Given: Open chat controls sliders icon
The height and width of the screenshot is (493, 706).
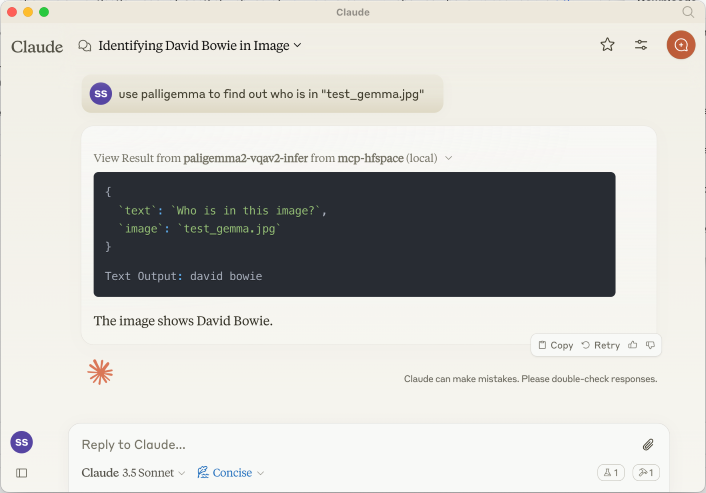Looking at the screenshot, I should point(641,45).
